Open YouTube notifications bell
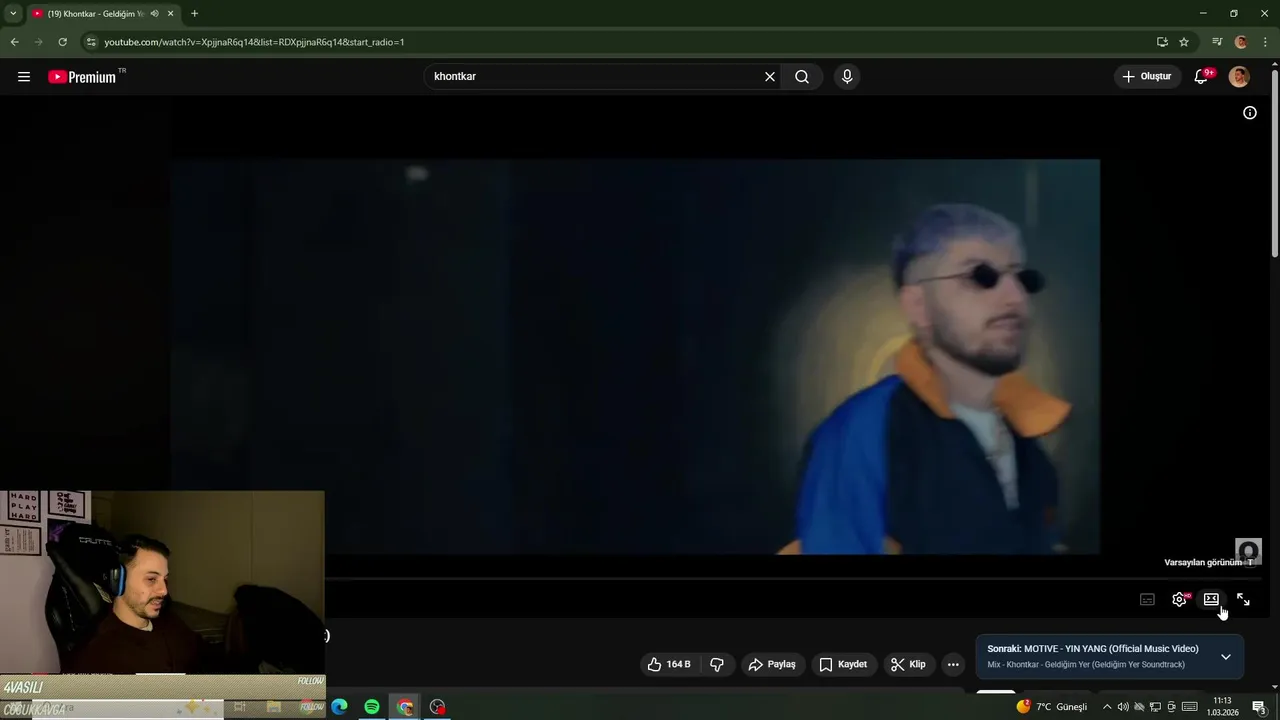 tap(1202, 77)
